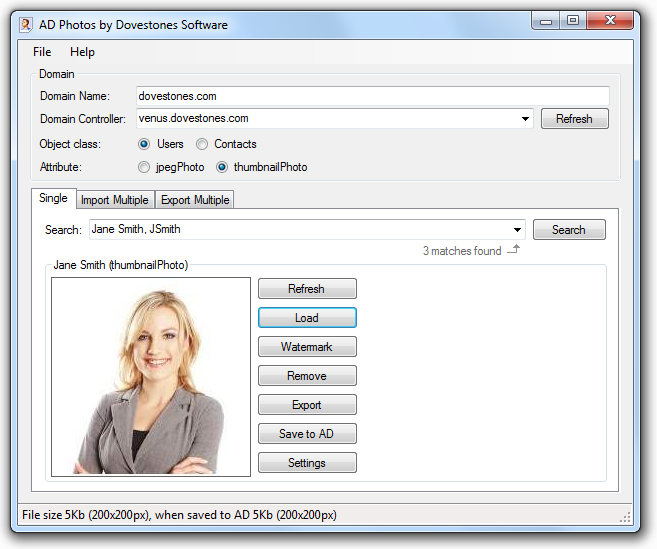Image resolution: width=657 pixels, height=549 pixels.
Task: Expand the Search combo box dropdown arrow
Action: 517,230
